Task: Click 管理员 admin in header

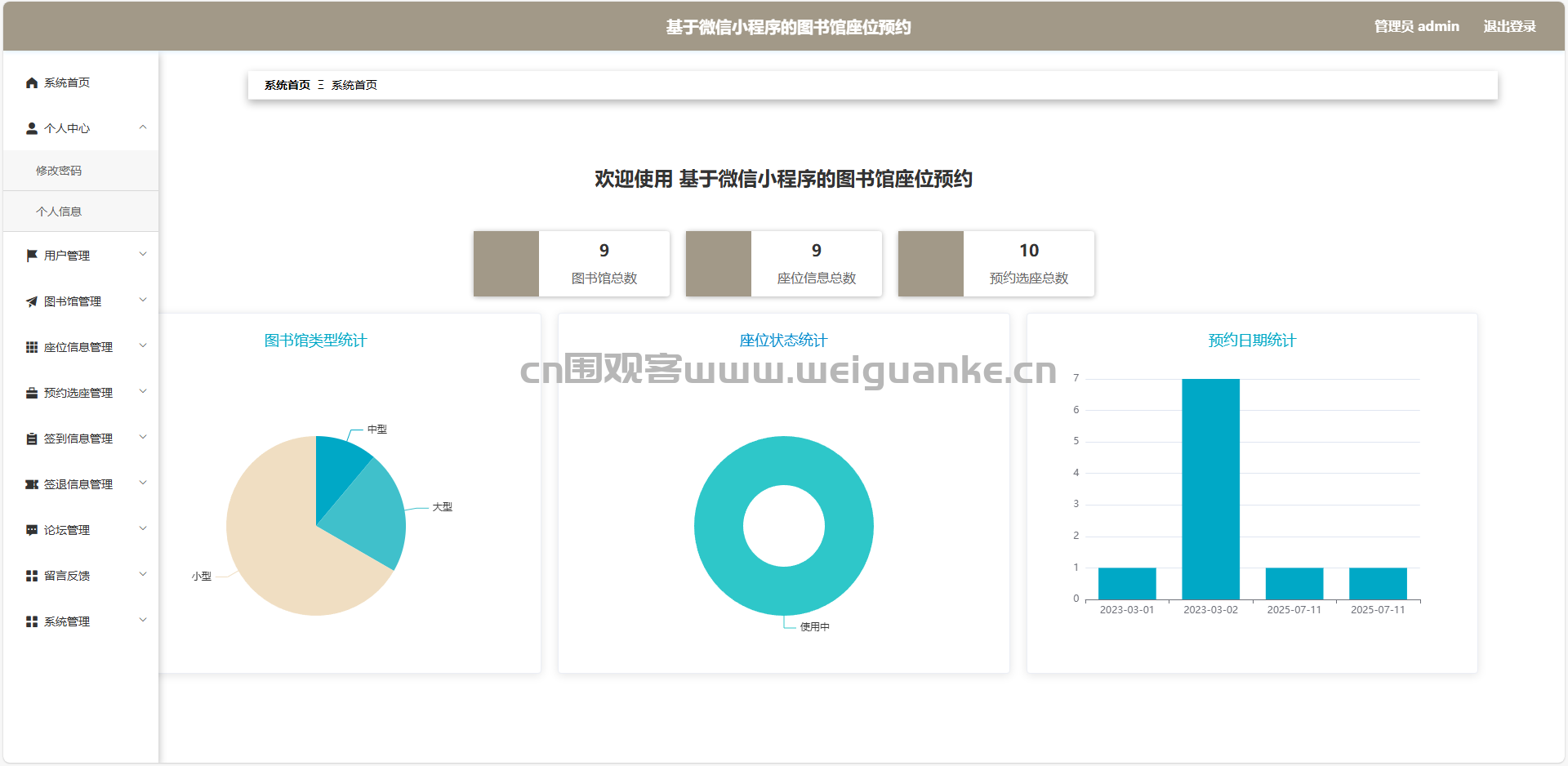Action: point(1416,26)
